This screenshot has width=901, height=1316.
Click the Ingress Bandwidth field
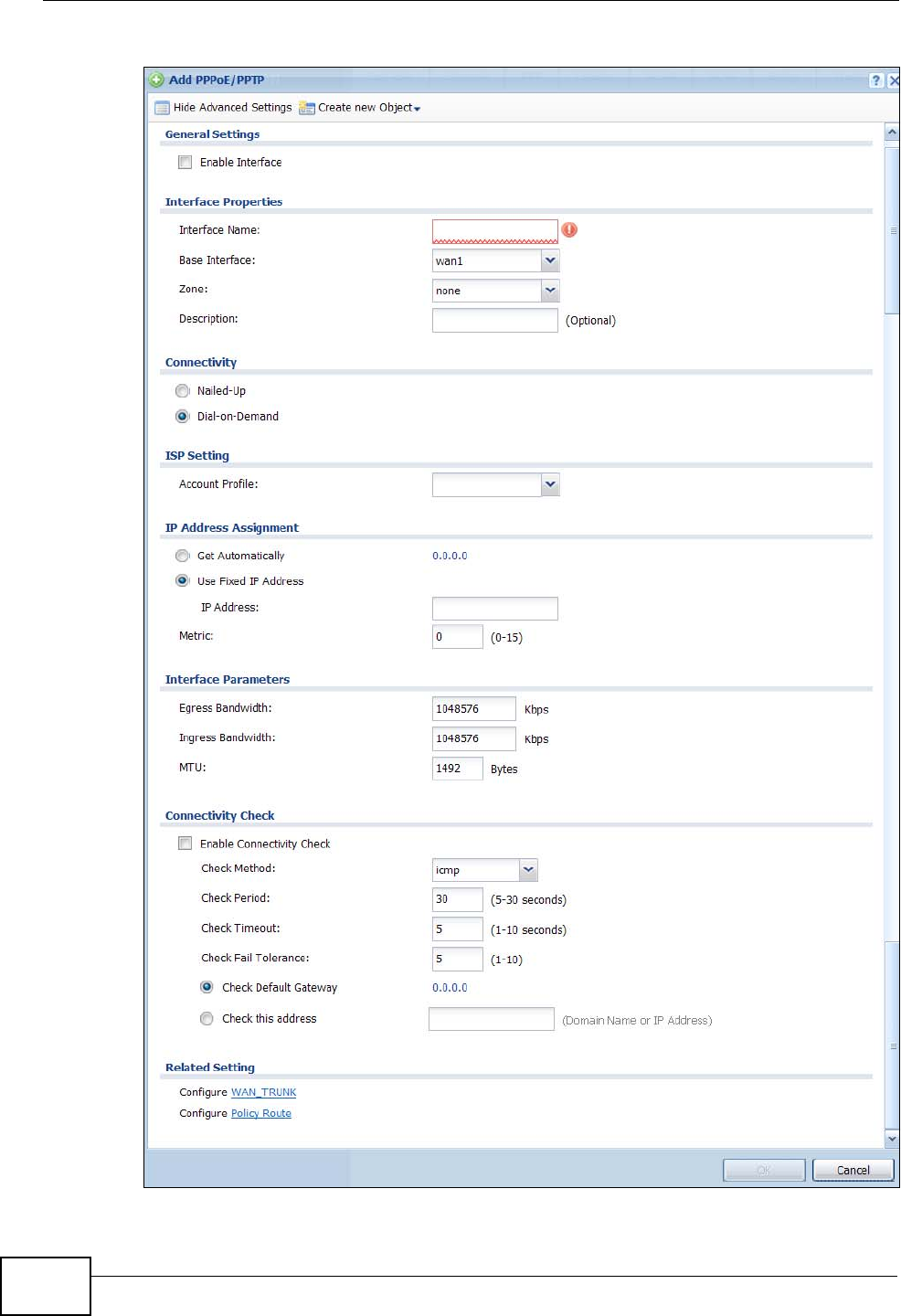coord(474,738)
